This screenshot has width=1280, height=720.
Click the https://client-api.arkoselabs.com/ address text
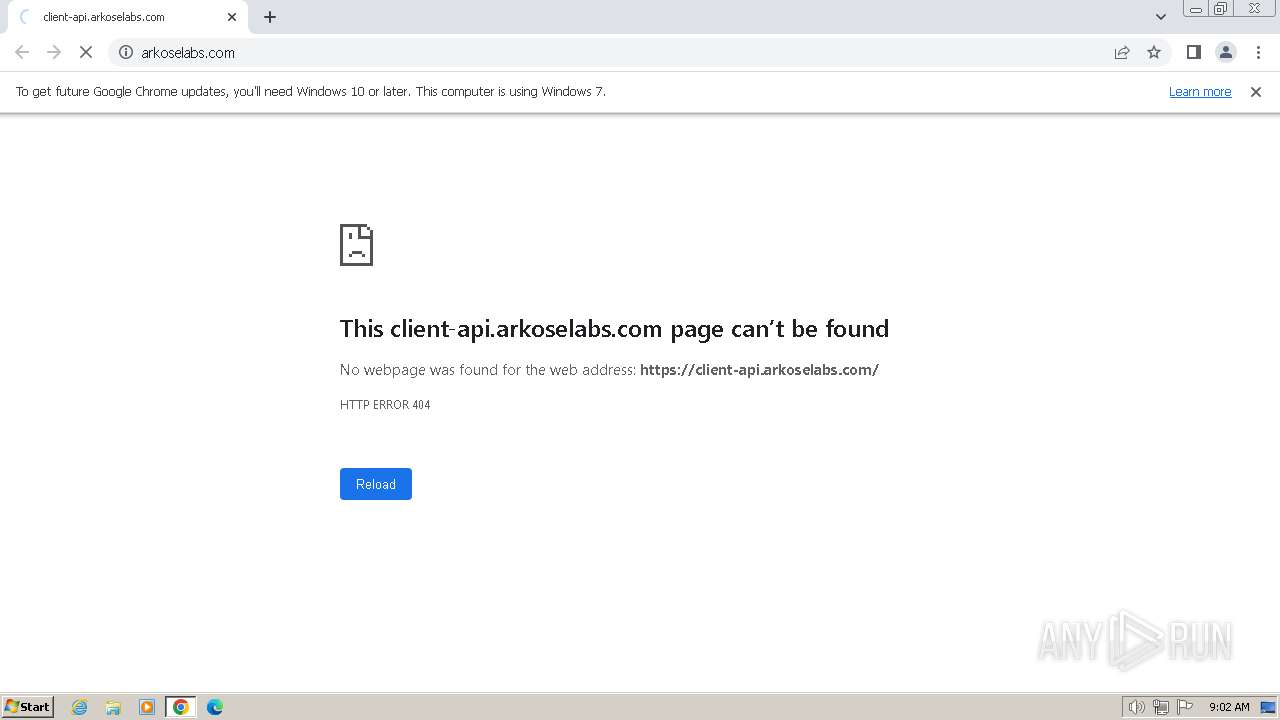click(x=759, y=370)
